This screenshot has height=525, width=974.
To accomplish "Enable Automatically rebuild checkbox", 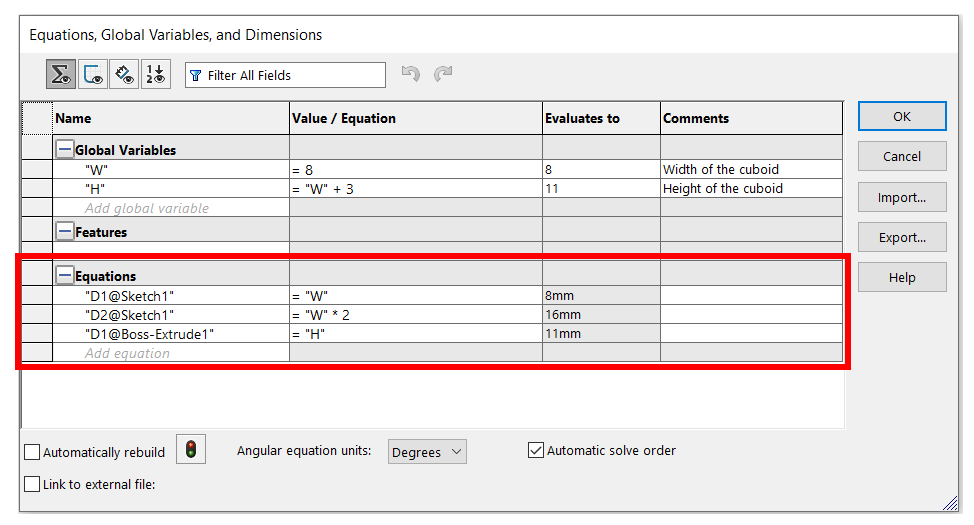I will pos(32,452).
